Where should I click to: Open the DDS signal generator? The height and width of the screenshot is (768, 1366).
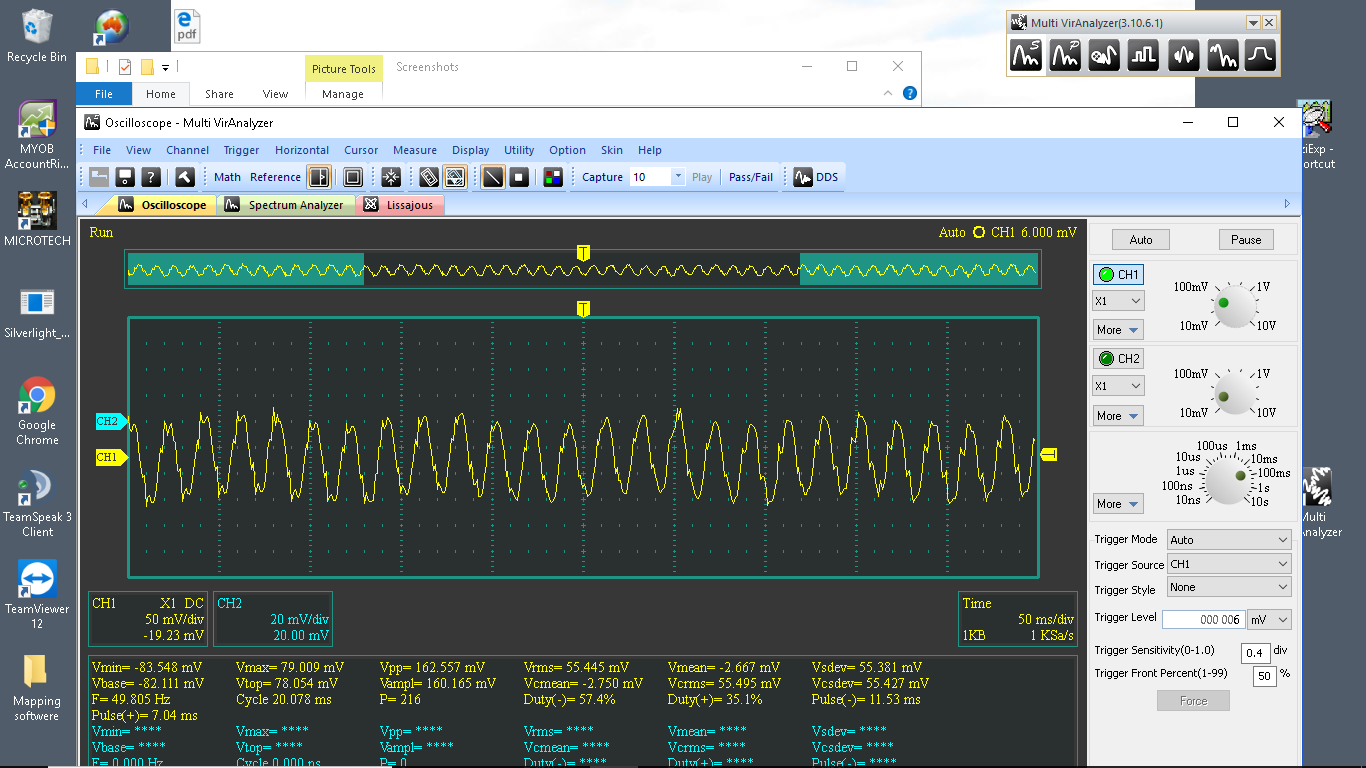coord(815,177)
